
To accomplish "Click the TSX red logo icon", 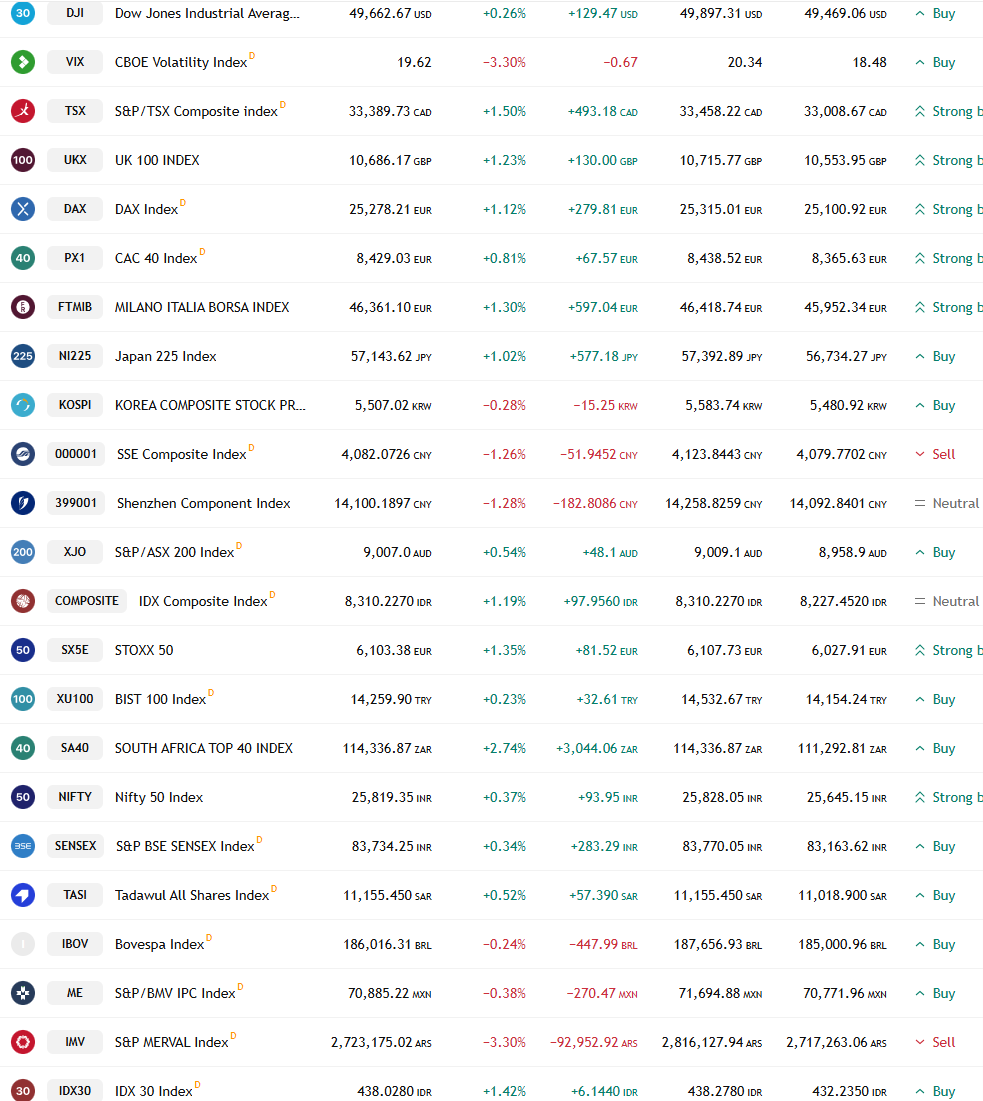I will coord(22,111).
